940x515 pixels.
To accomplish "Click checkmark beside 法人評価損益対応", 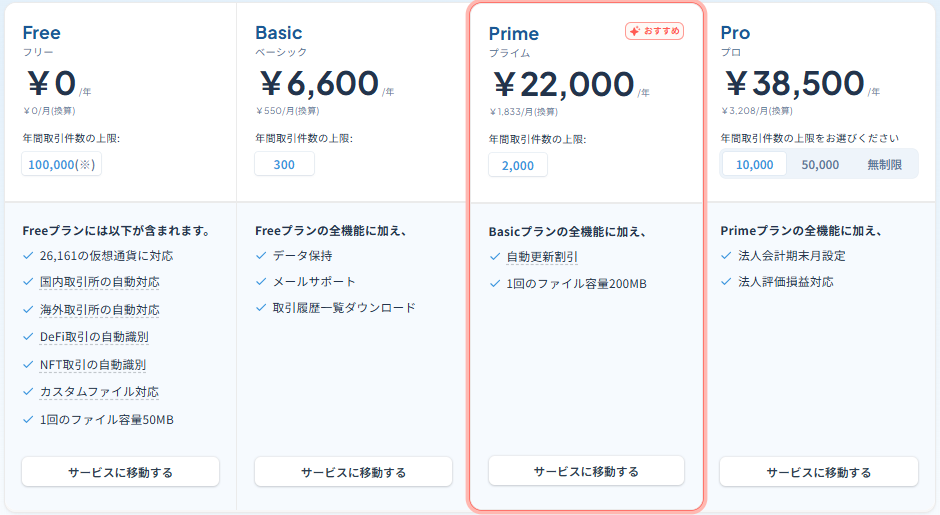I will [x=727, y=282].
